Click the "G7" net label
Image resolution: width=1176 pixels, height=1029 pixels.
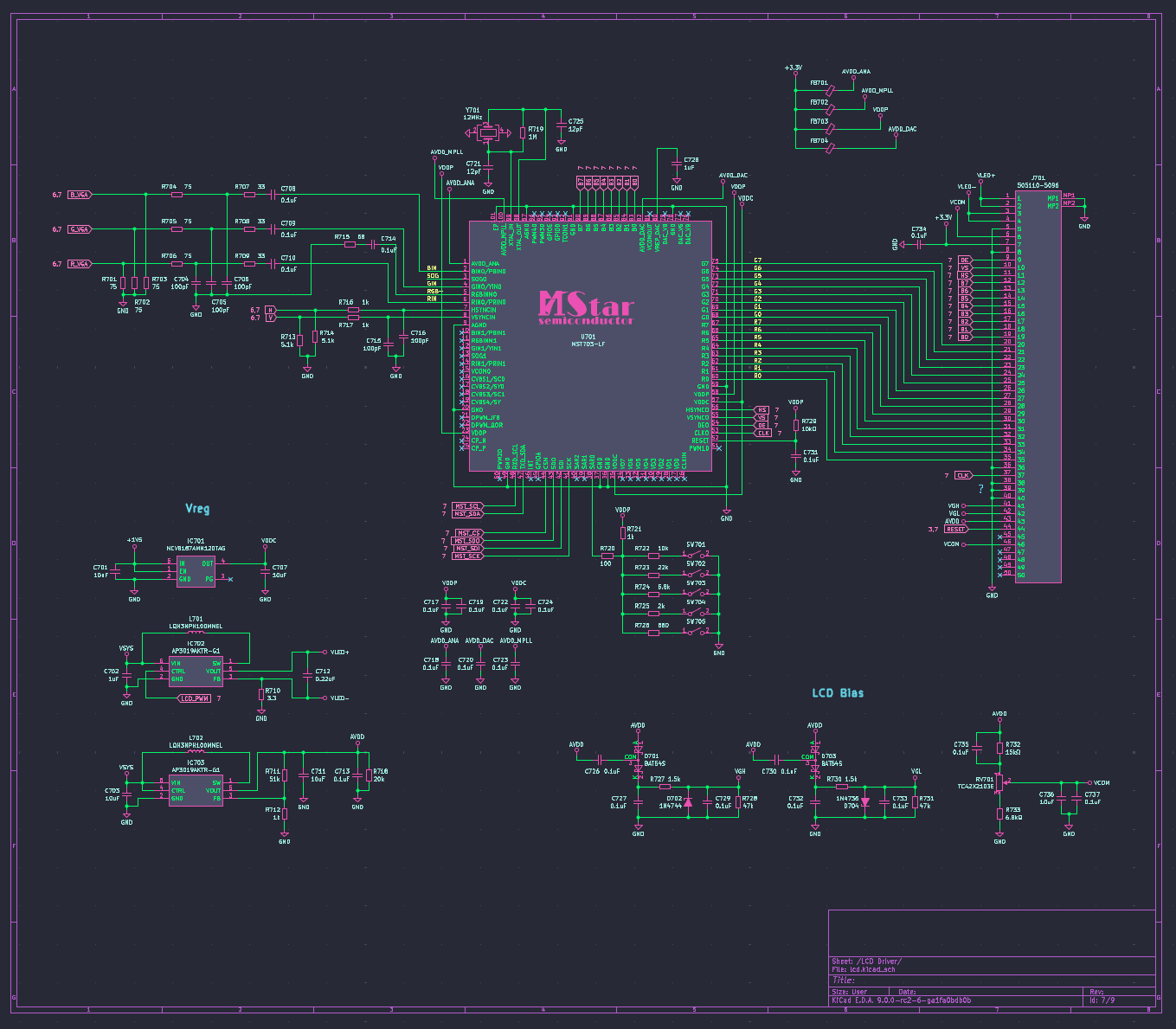click(758, 260)
